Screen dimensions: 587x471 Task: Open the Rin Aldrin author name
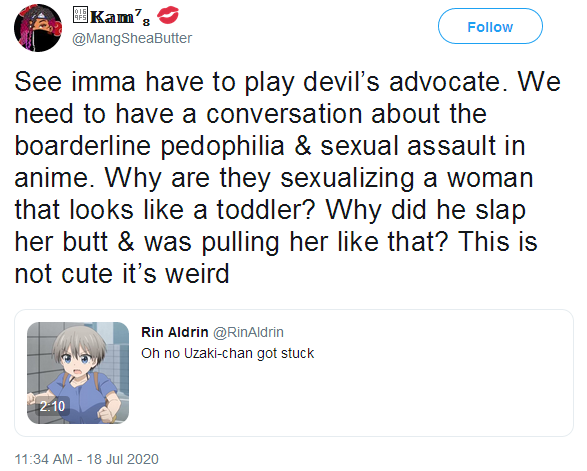pyautogui.click(x=174, y=332)
